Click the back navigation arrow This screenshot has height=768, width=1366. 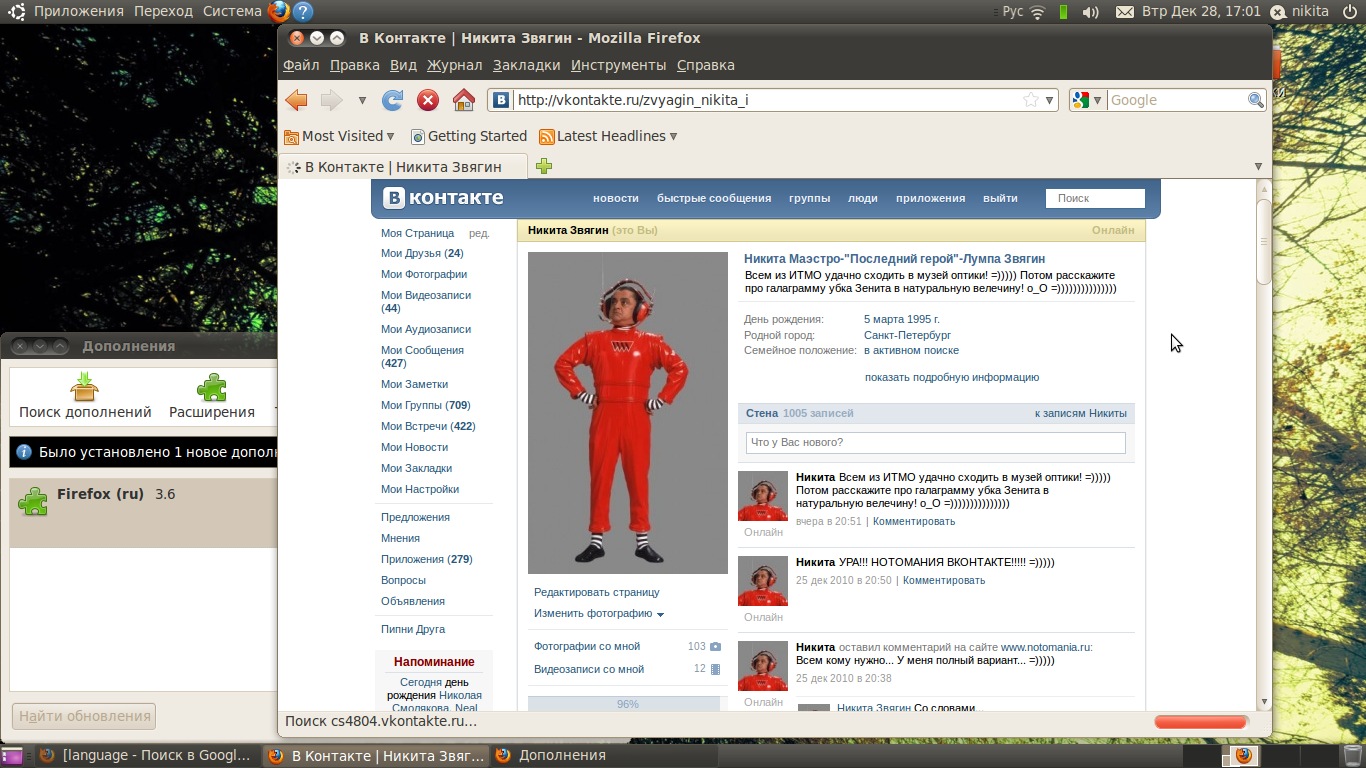[296, 100]
